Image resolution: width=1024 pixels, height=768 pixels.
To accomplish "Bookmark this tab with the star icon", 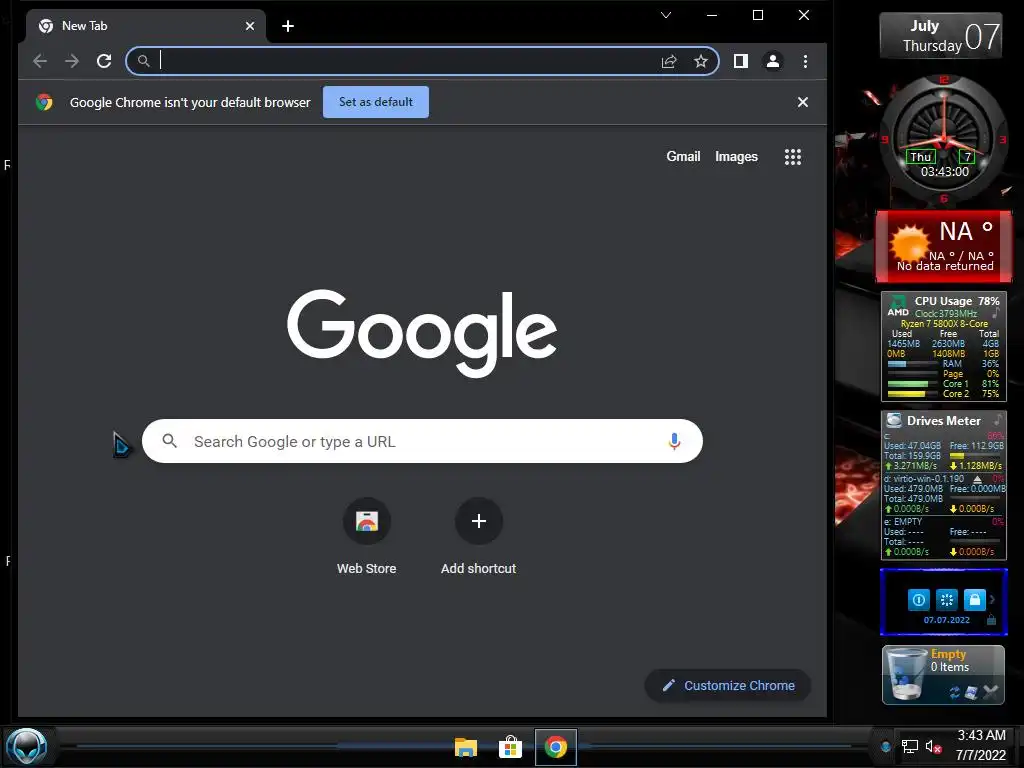I will click(x=701, y=61).
